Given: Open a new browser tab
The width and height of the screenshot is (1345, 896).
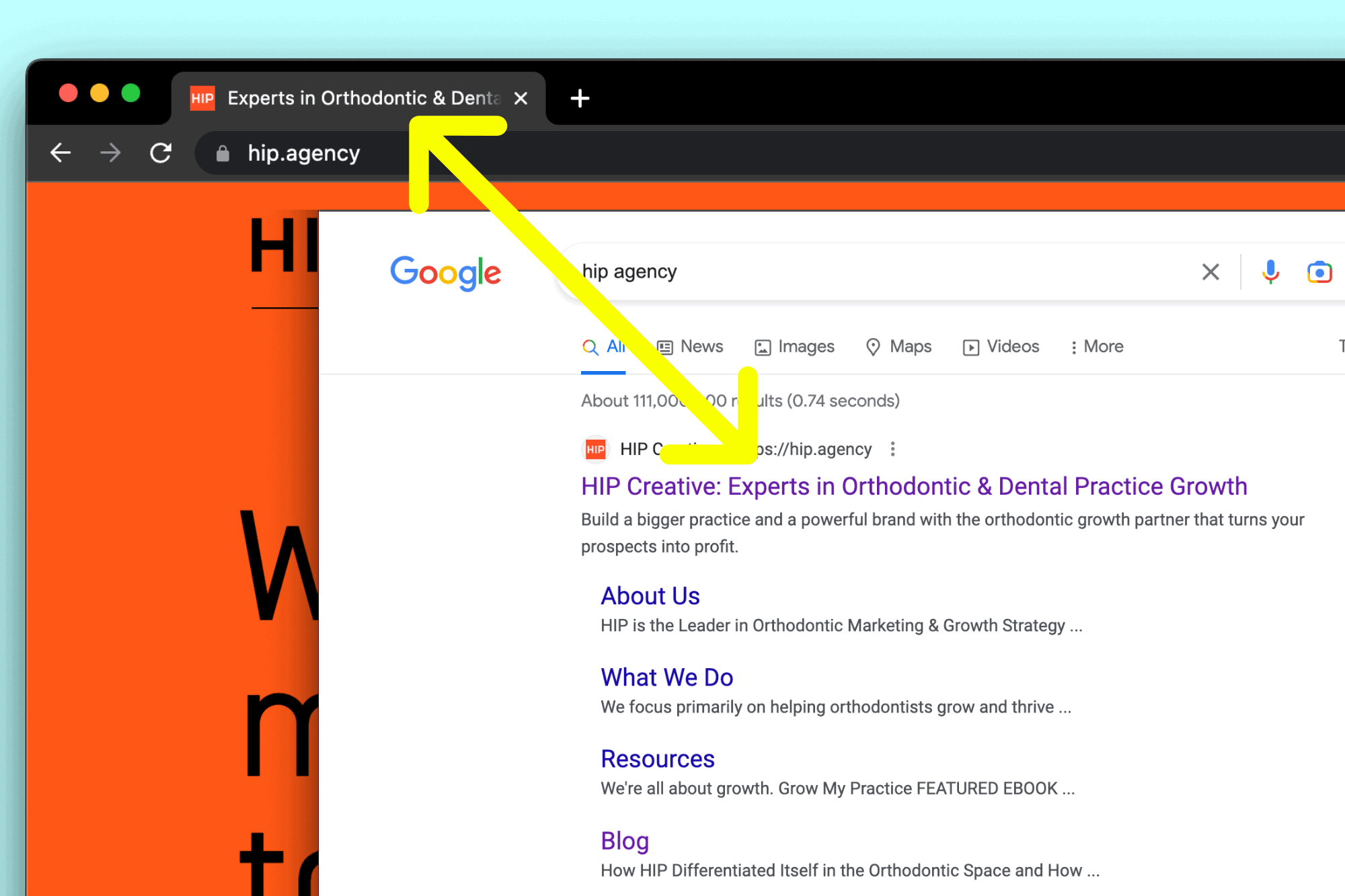Looking at the screenshot, I should pyautogui.click(x=580, y=99).
